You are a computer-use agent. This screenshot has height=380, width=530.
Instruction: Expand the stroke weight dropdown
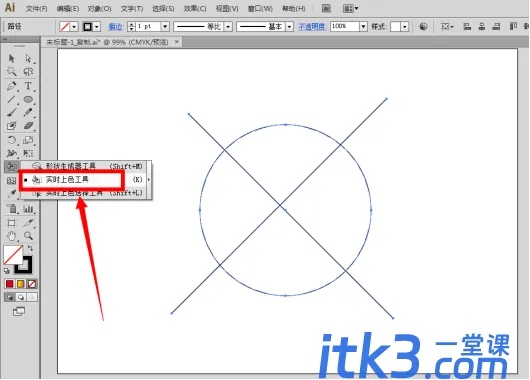[x=165, y=26]
